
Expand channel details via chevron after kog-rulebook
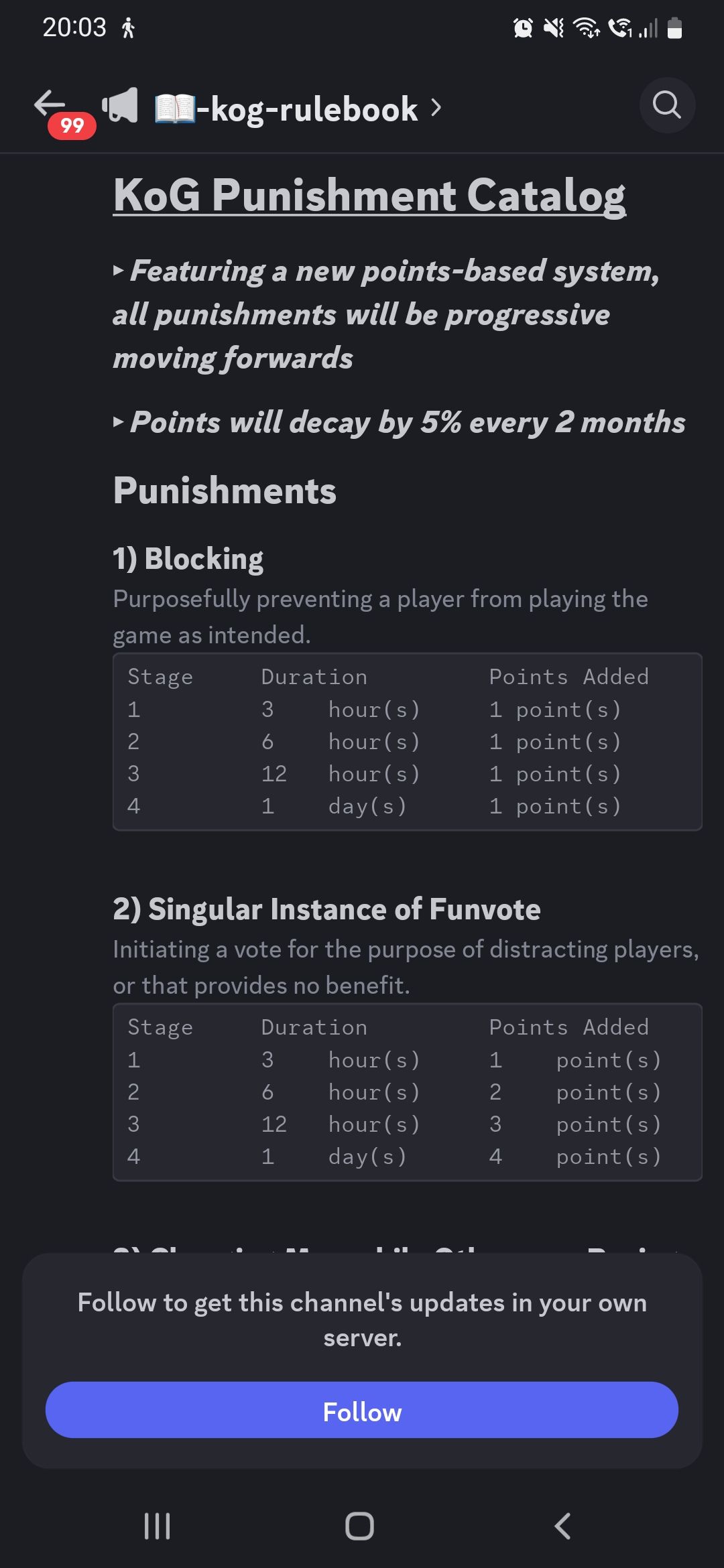(436, 107)
